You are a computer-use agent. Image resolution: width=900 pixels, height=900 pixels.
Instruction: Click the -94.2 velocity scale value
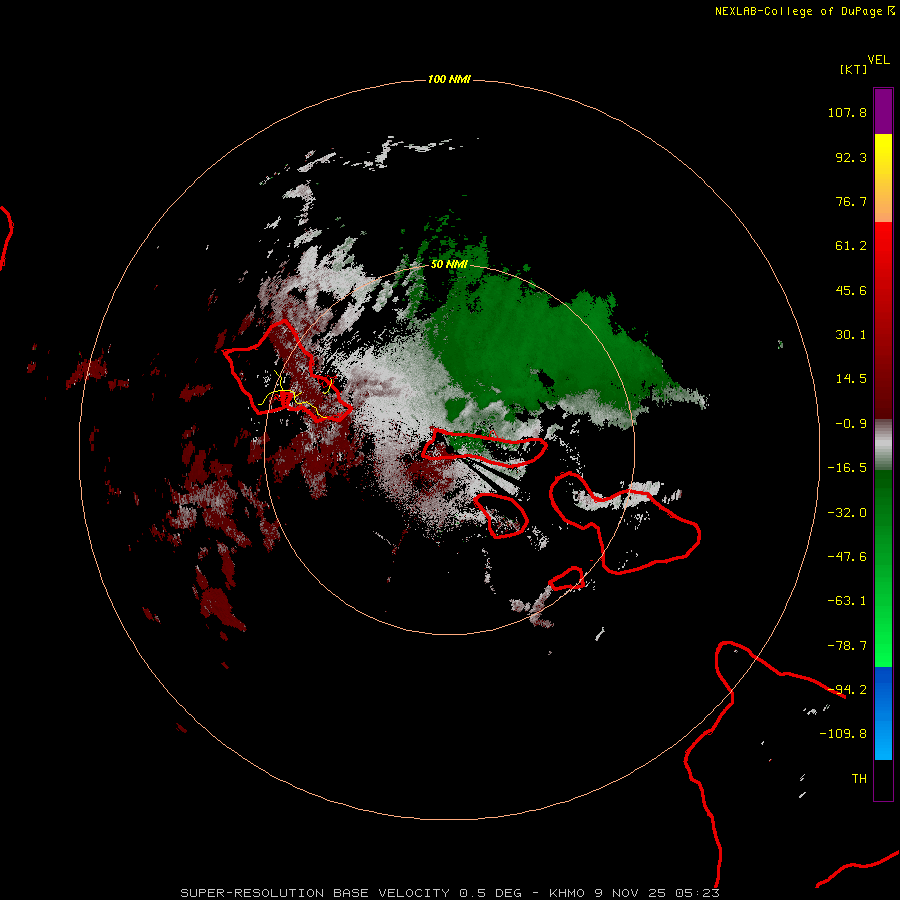pyautogui.click(x=847, y=690)
